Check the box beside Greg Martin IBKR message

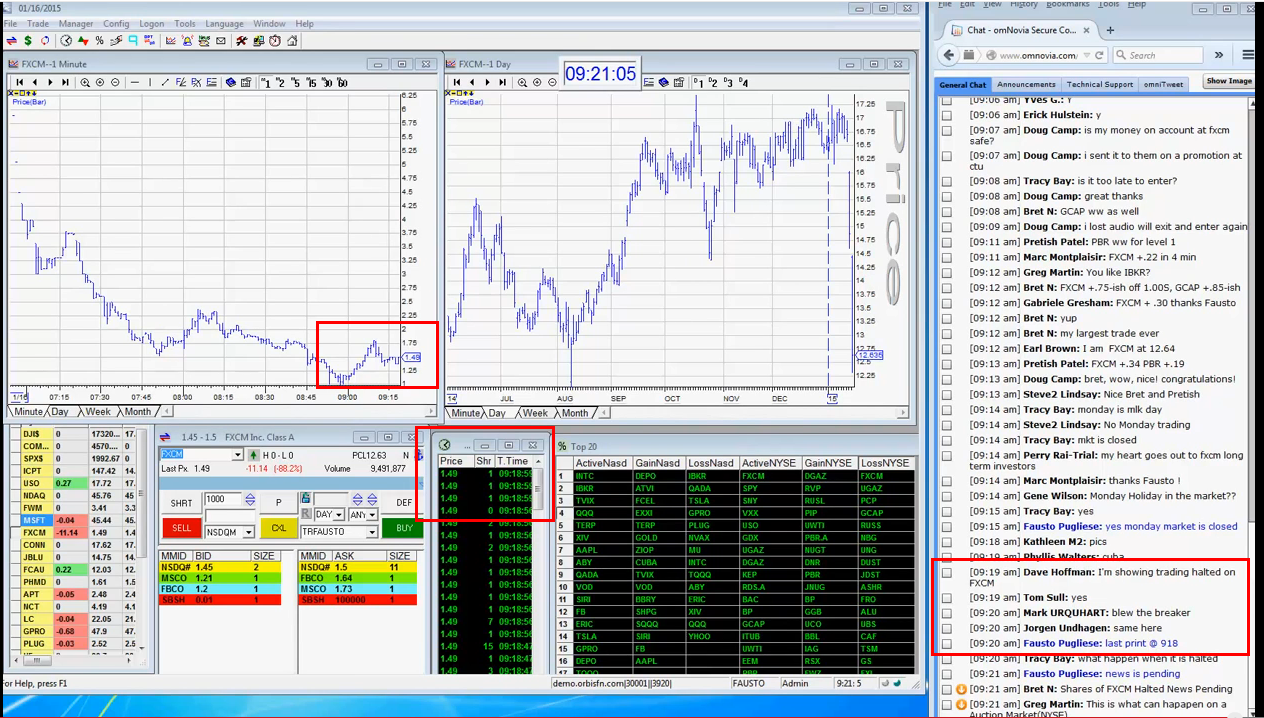pyautogui.click(x=946, y=272)
